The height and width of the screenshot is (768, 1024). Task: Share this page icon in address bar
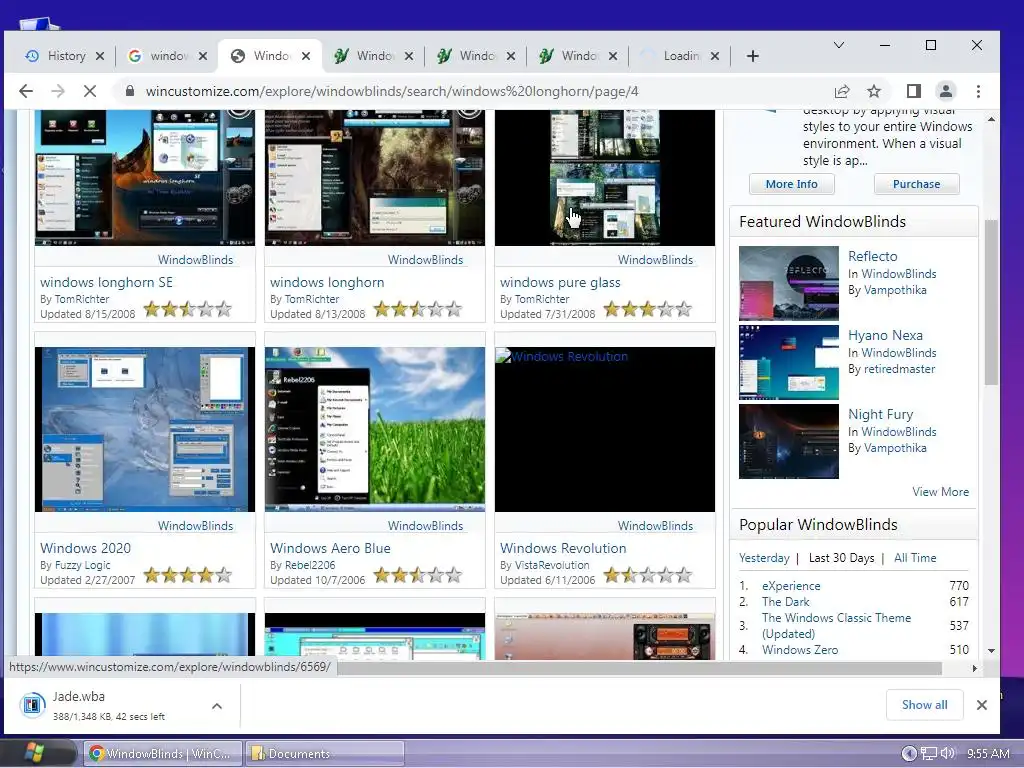(842, 91)
